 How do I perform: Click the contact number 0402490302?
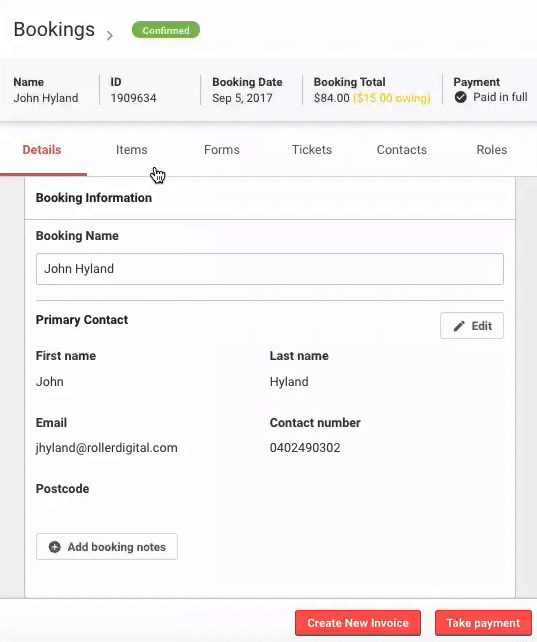[305, 448]
